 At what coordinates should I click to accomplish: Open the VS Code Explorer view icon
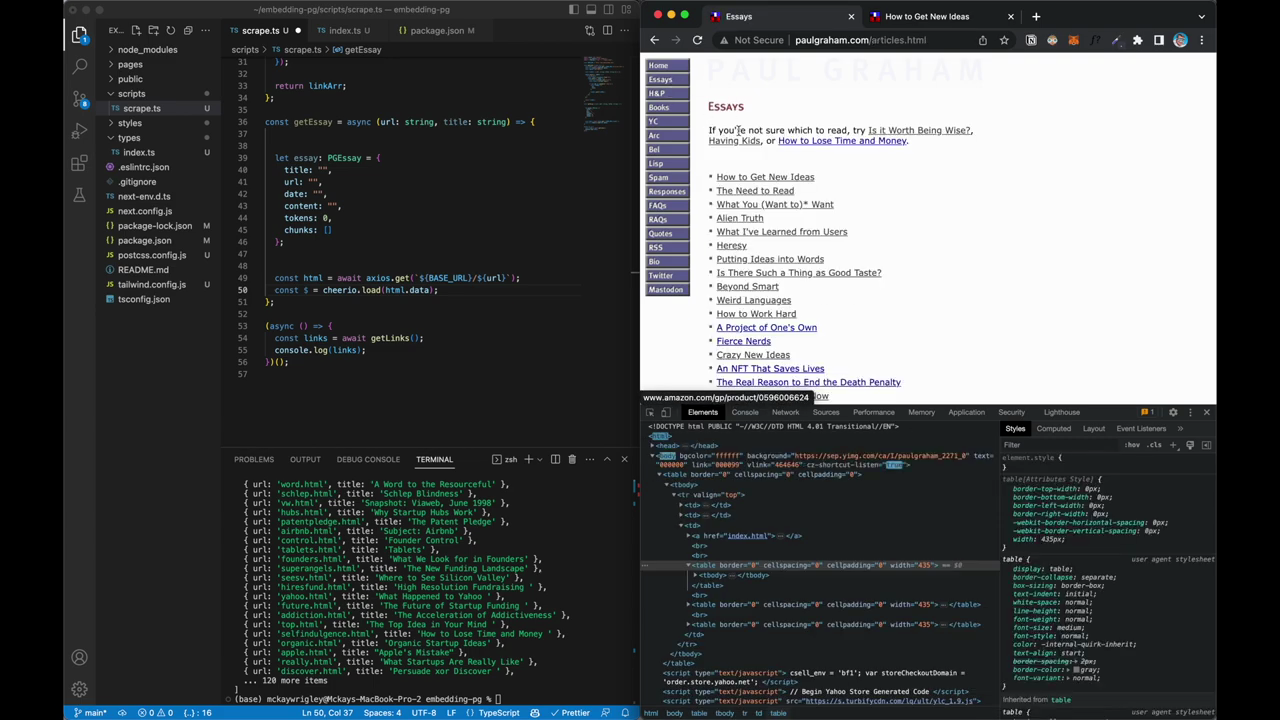(79, 36)
